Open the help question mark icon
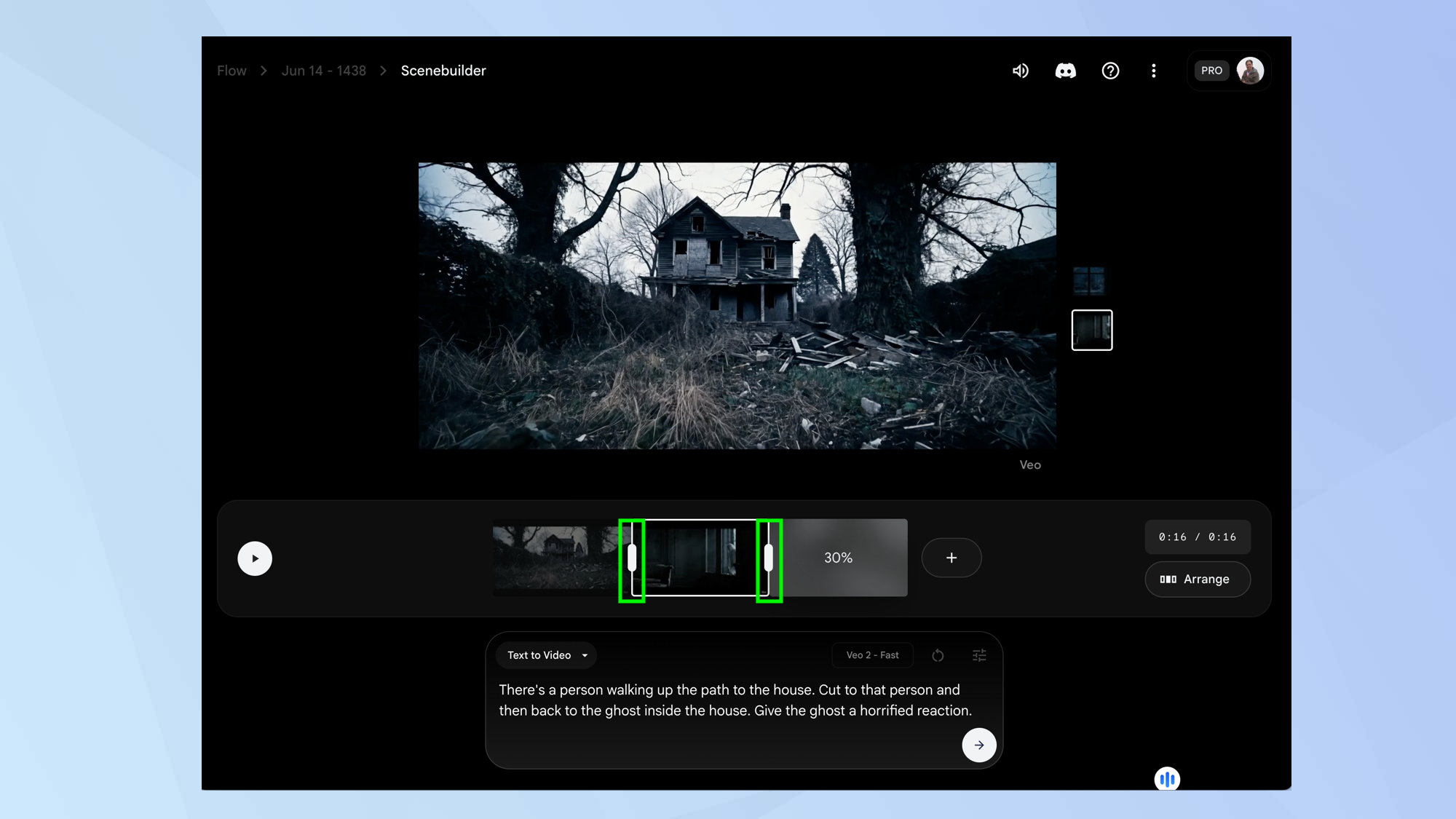The width and height of the screenshot is (1456, 819). (1110, 71)
